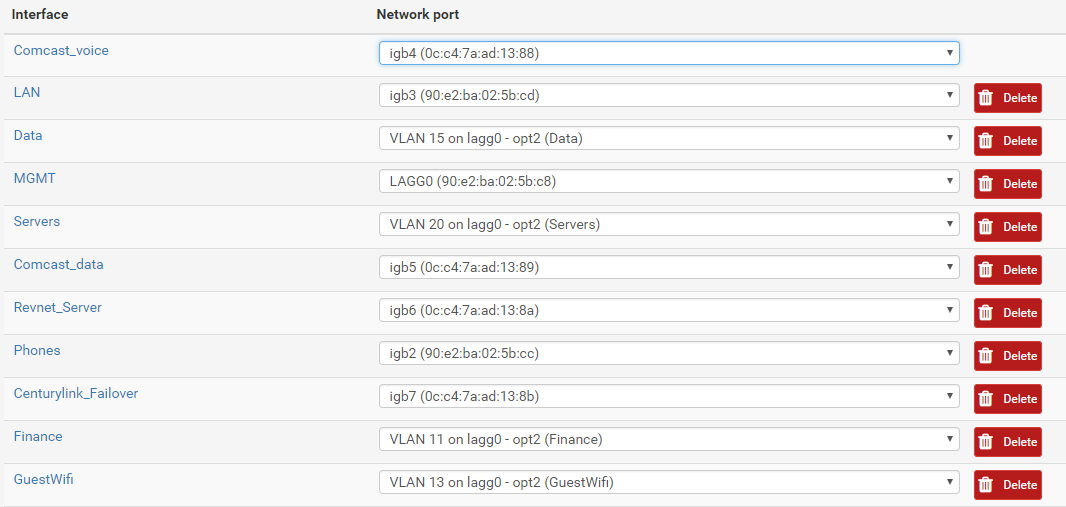Click trash icon for GuestWifi interface
Screen dimensions: 1066x507
coord(986,485)
